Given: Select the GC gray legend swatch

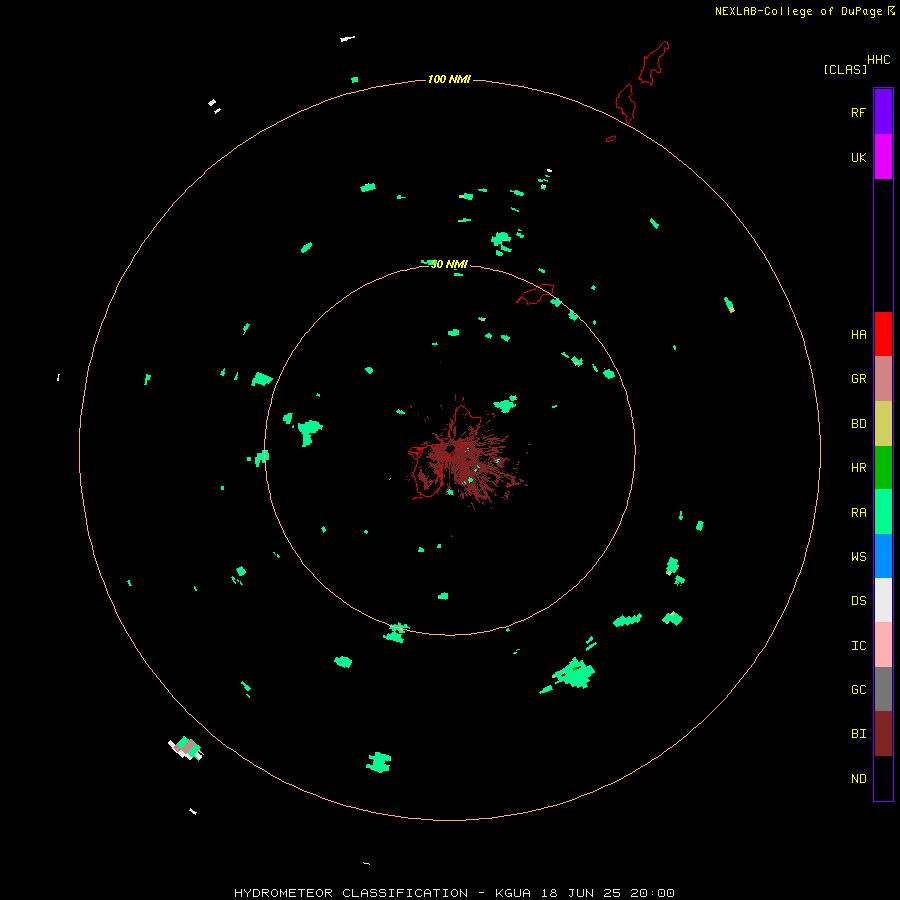Looking at the screenshot, I should click(883, 689).
